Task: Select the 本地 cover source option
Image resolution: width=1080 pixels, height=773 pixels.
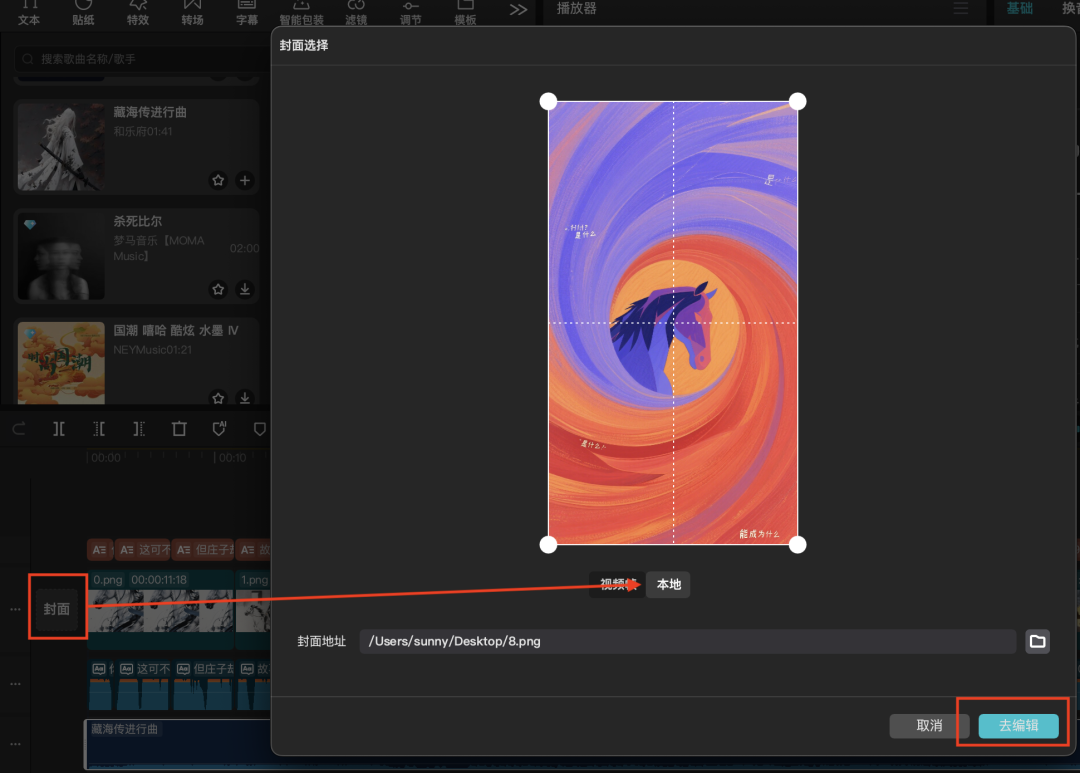Action: pos(668,585)
